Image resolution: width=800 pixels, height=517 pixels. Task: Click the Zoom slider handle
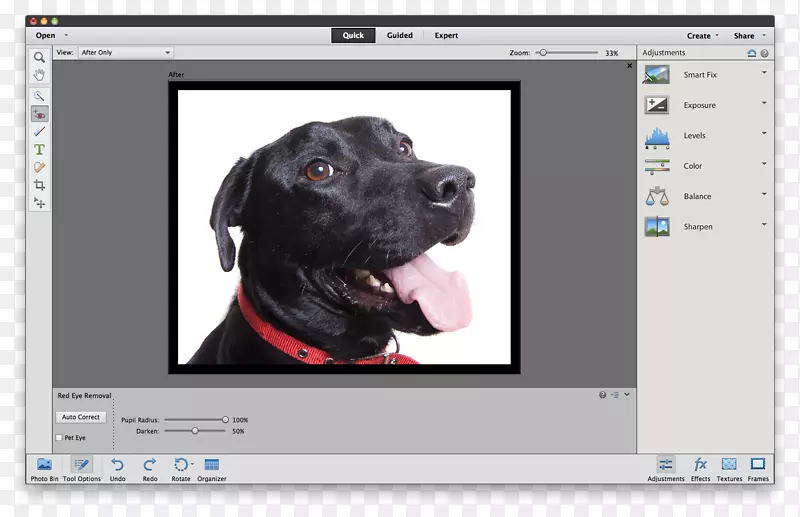pos(543,53)
